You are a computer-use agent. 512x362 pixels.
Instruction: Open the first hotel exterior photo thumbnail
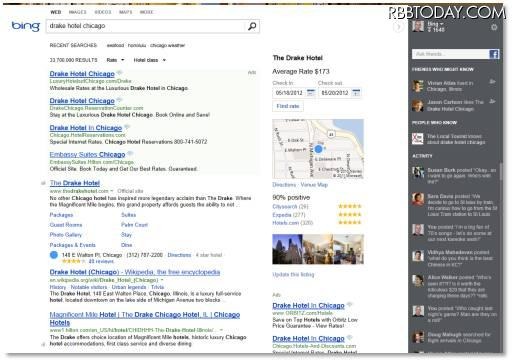click(287, 249)
